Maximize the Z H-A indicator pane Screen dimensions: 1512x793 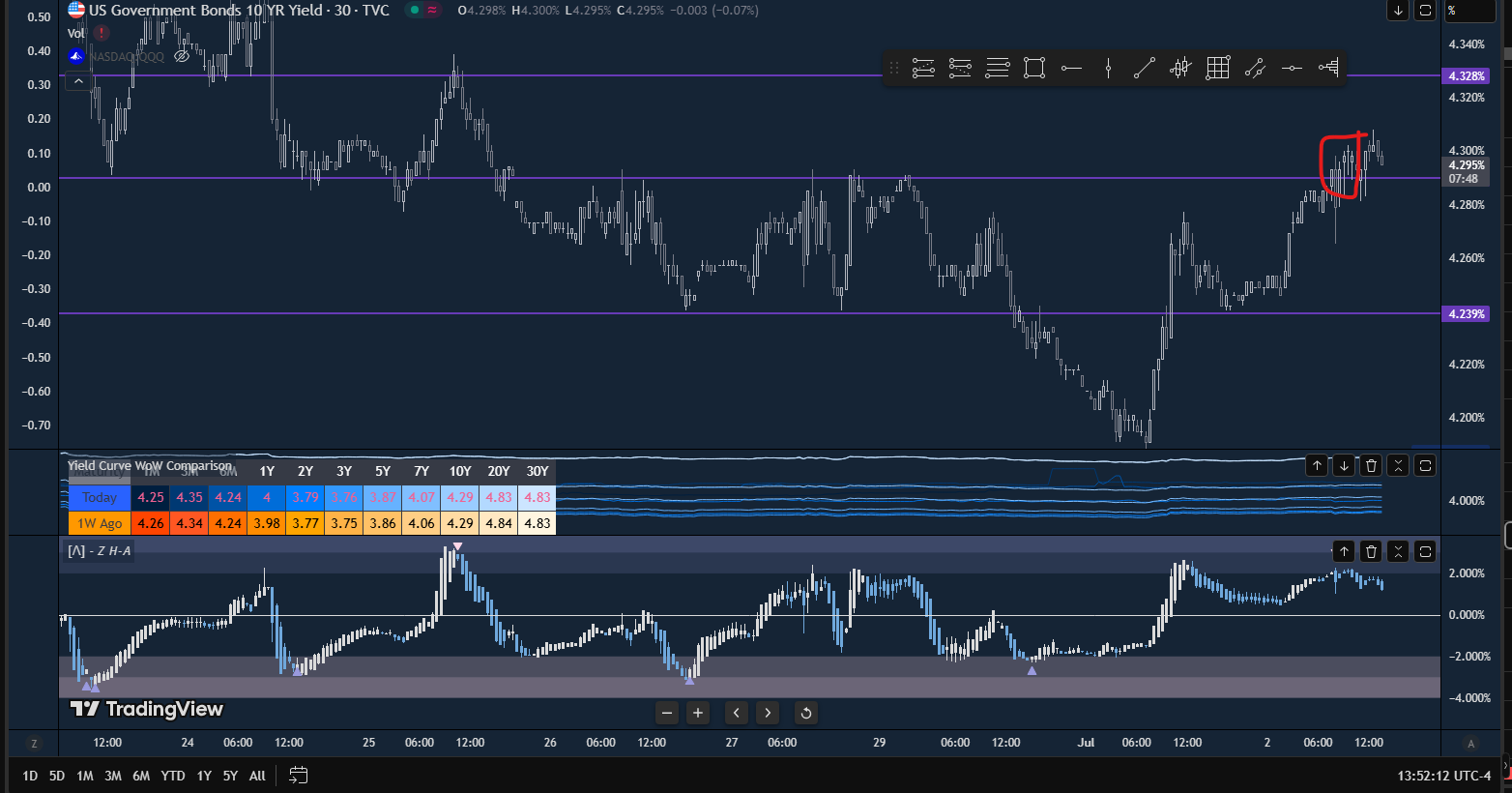(x=1425, y=551)
